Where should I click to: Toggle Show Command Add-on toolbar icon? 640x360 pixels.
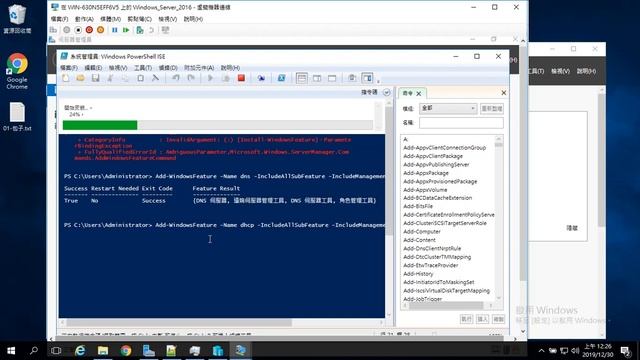coord(367,78)
